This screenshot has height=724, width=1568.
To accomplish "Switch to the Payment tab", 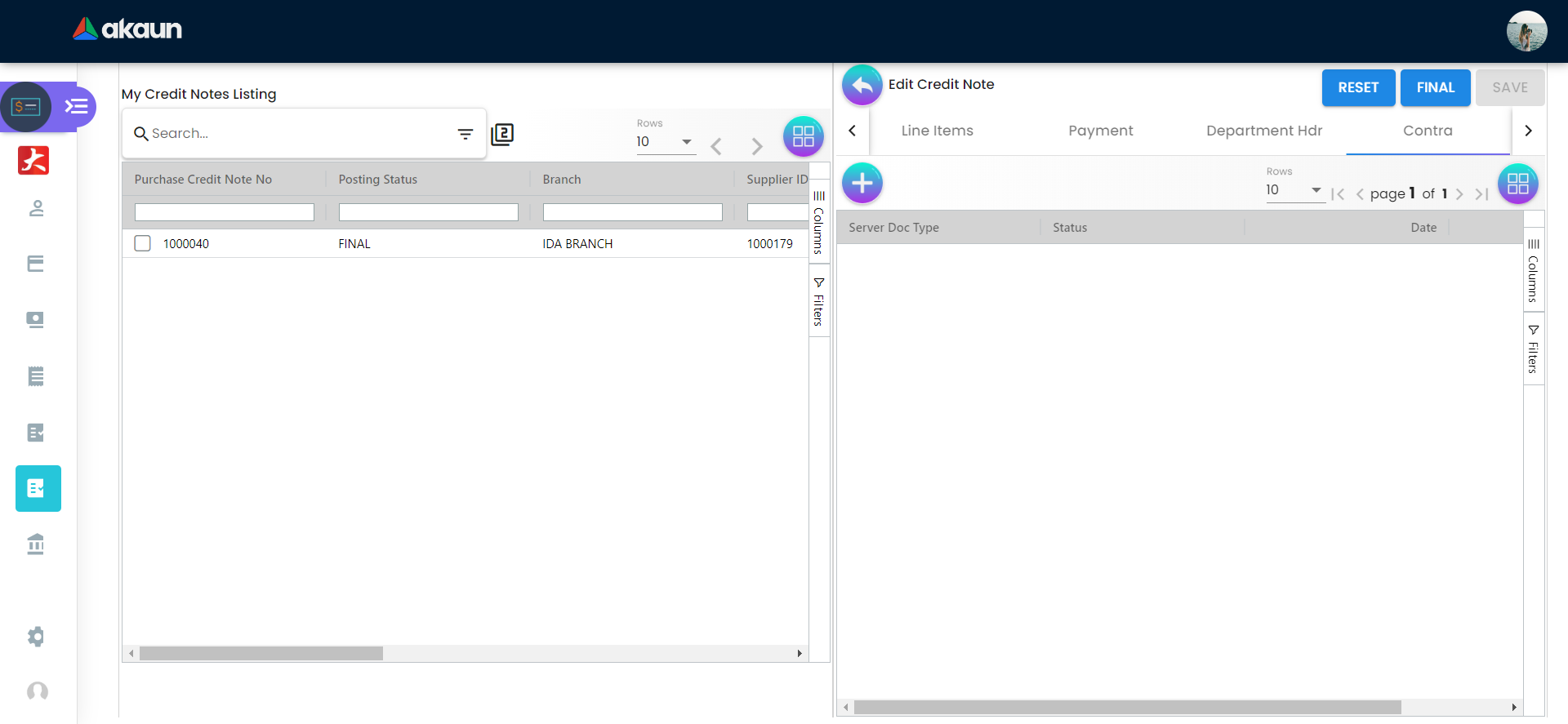I will tap(1100, 131).
